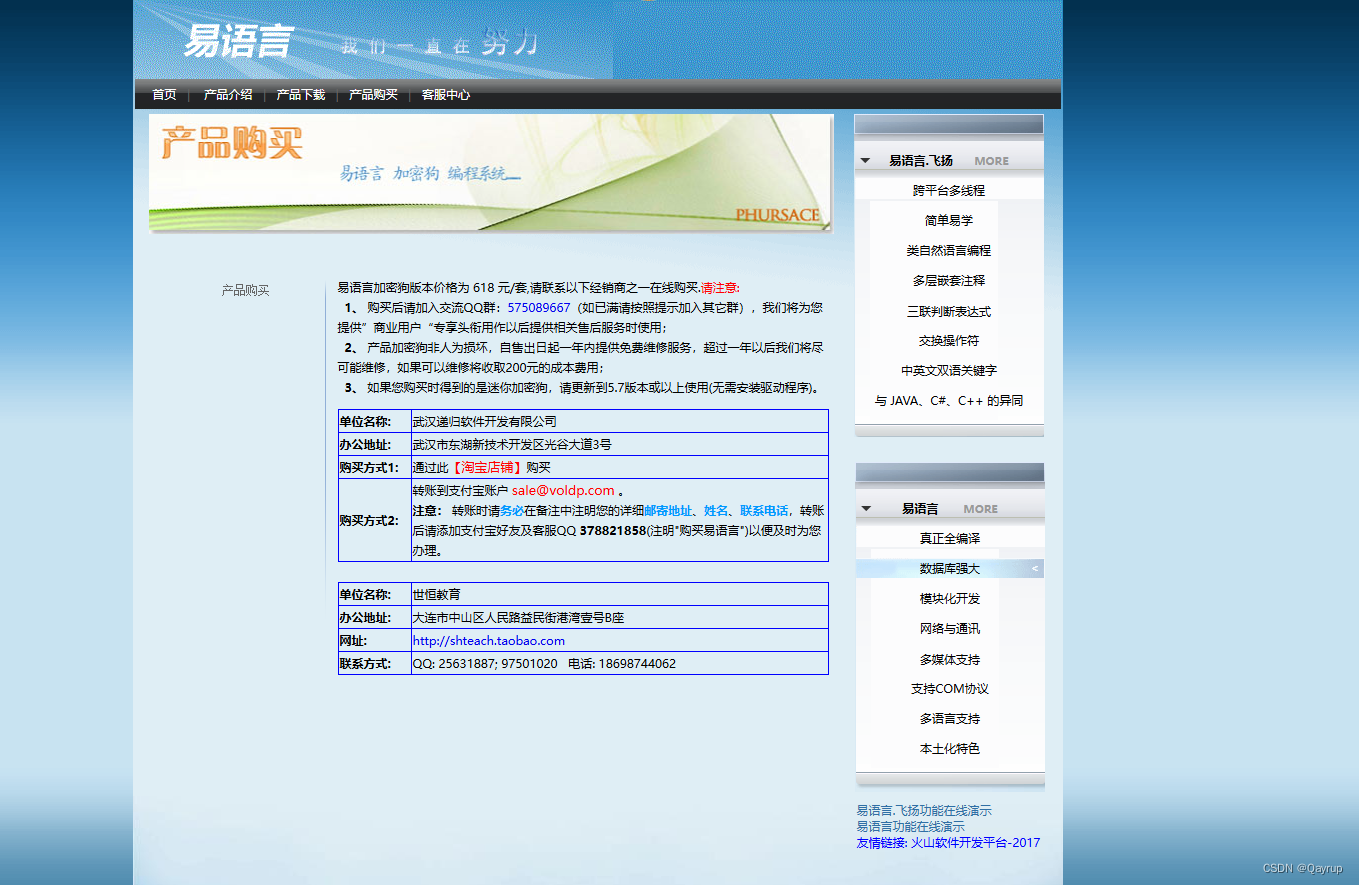Click the 购买方式1 row header

pos(375,467)
